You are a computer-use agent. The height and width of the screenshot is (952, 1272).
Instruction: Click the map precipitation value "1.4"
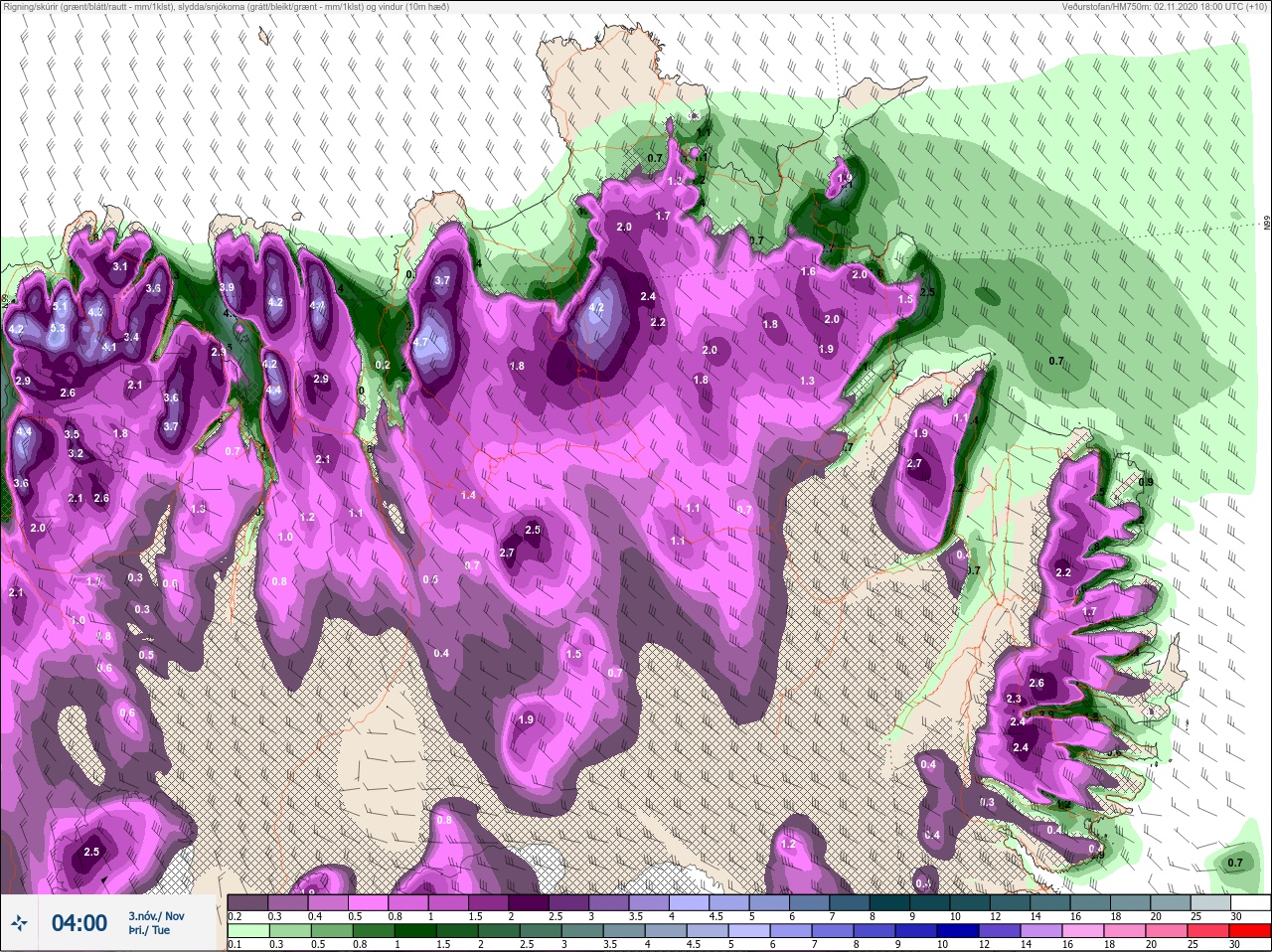coord(468,495)
